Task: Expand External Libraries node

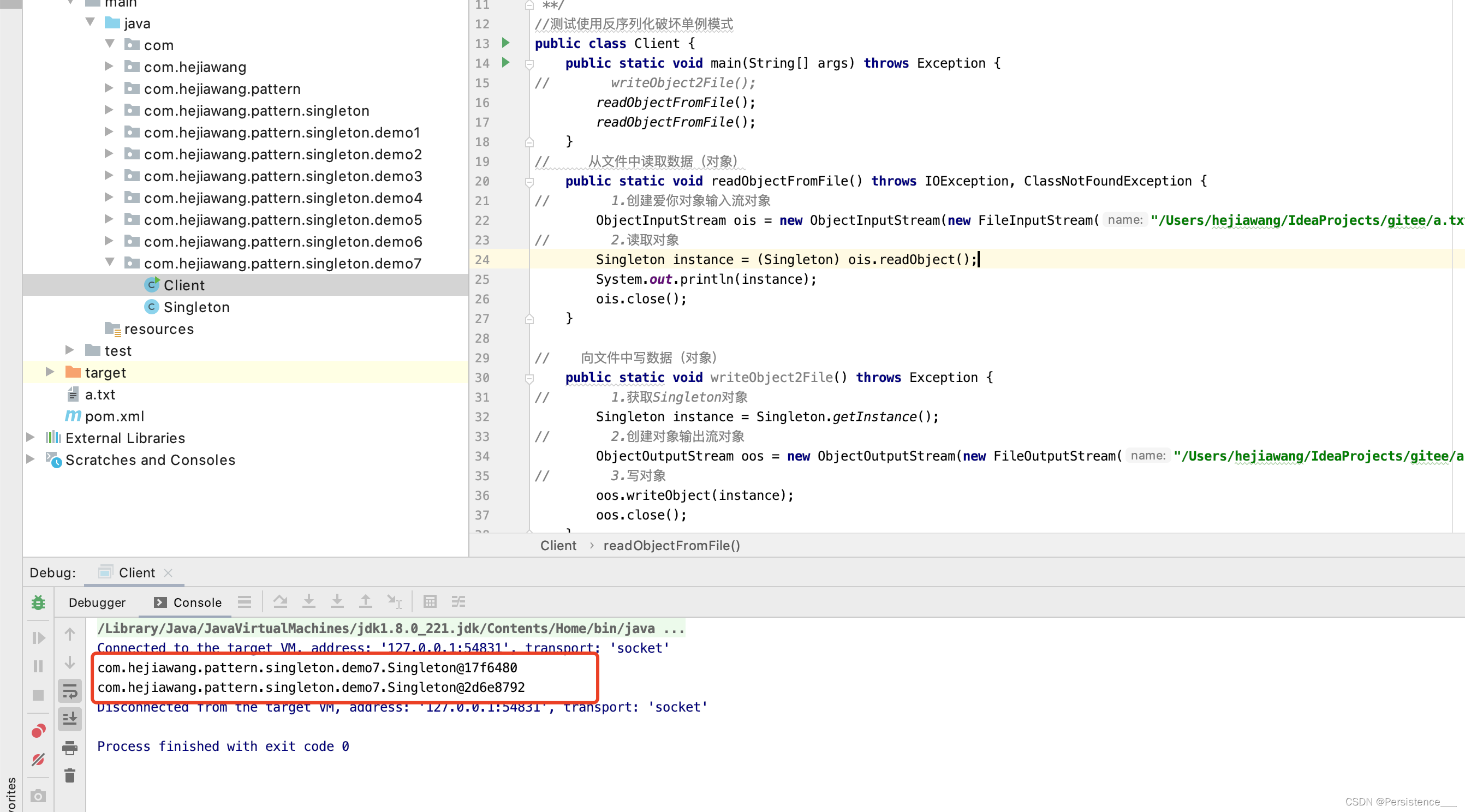Action: pyautogui.click(x=31, y=437)
